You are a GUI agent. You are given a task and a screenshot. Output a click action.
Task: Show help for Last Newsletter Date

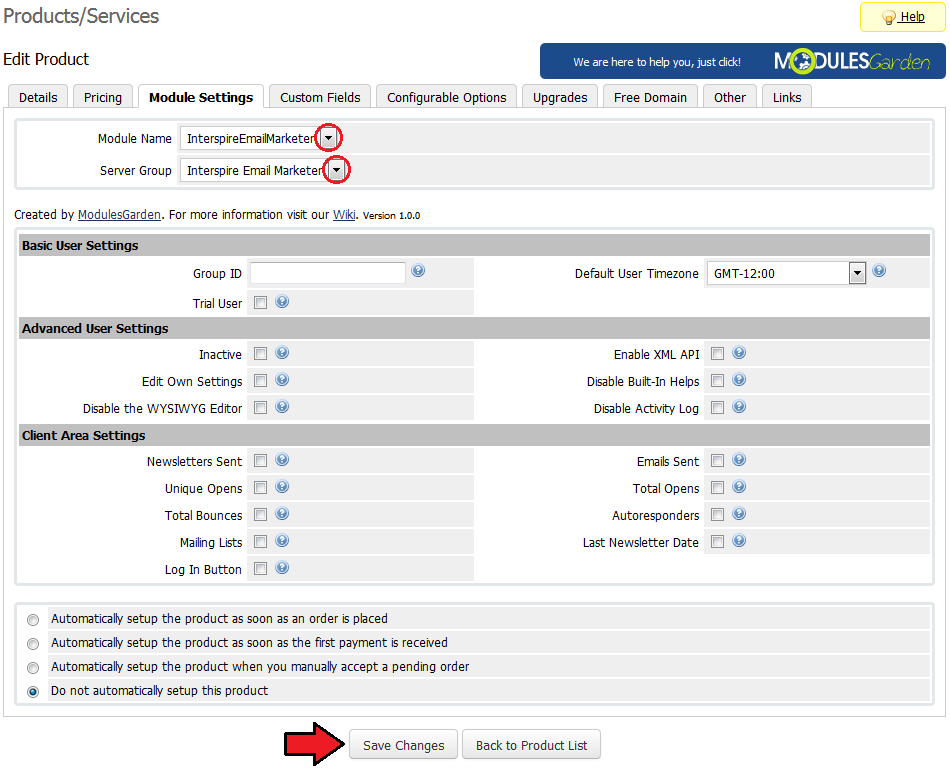[x=739, y=540]
